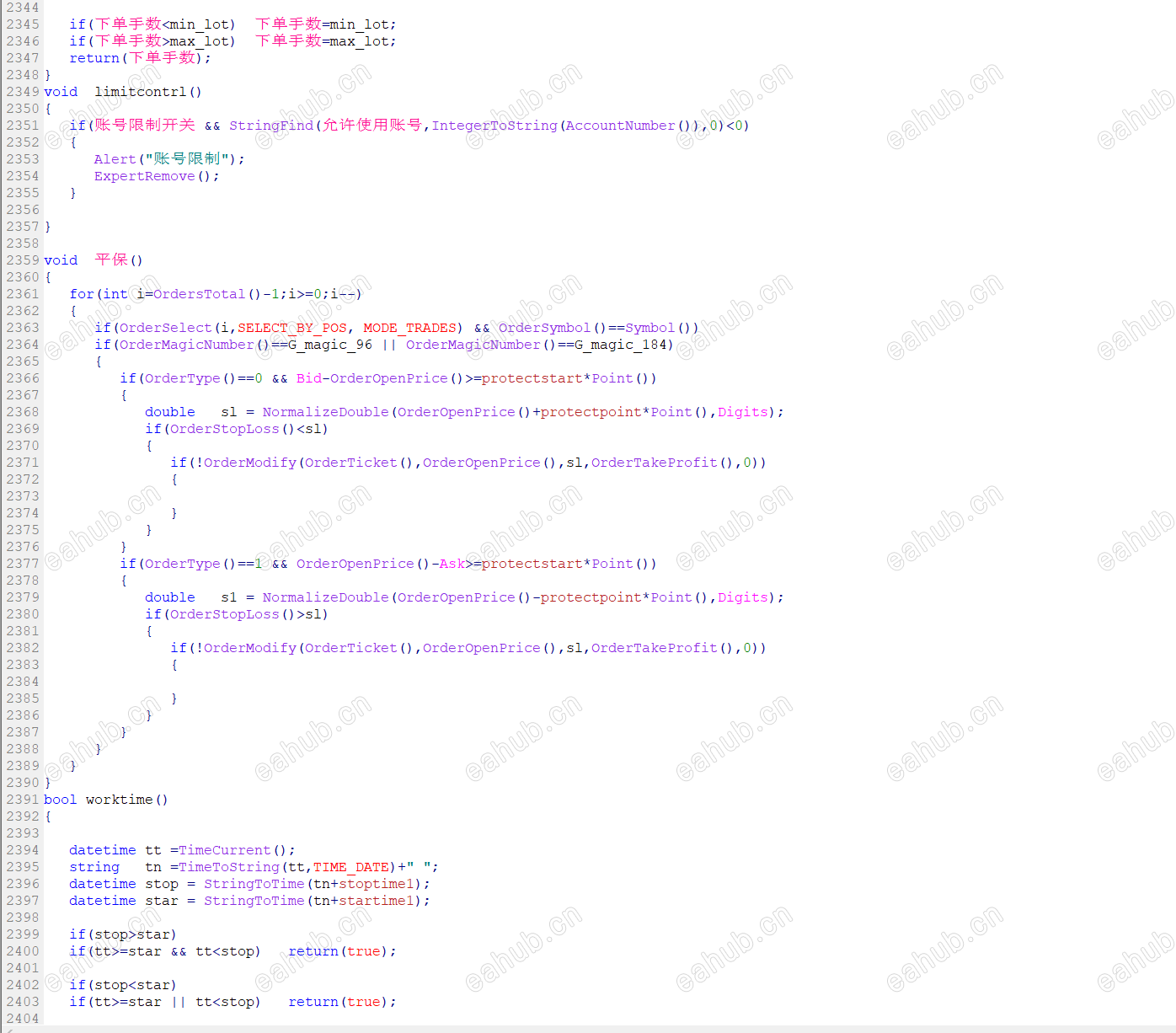1176x1033 pixels.
Task: Click OrderStopLoss()>sl condition on line 2380
Action: click(x=245, y=614)
